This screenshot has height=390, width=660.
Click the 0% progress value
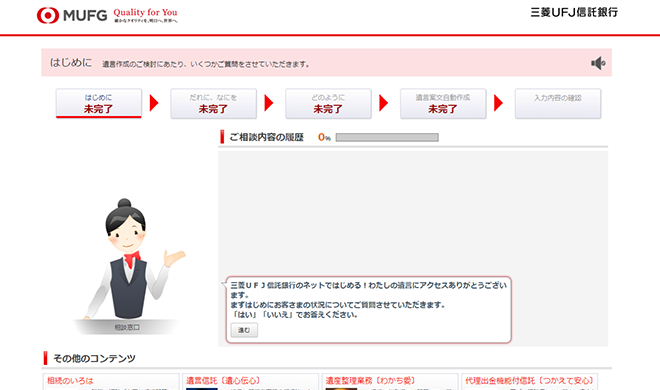point(324,137)
